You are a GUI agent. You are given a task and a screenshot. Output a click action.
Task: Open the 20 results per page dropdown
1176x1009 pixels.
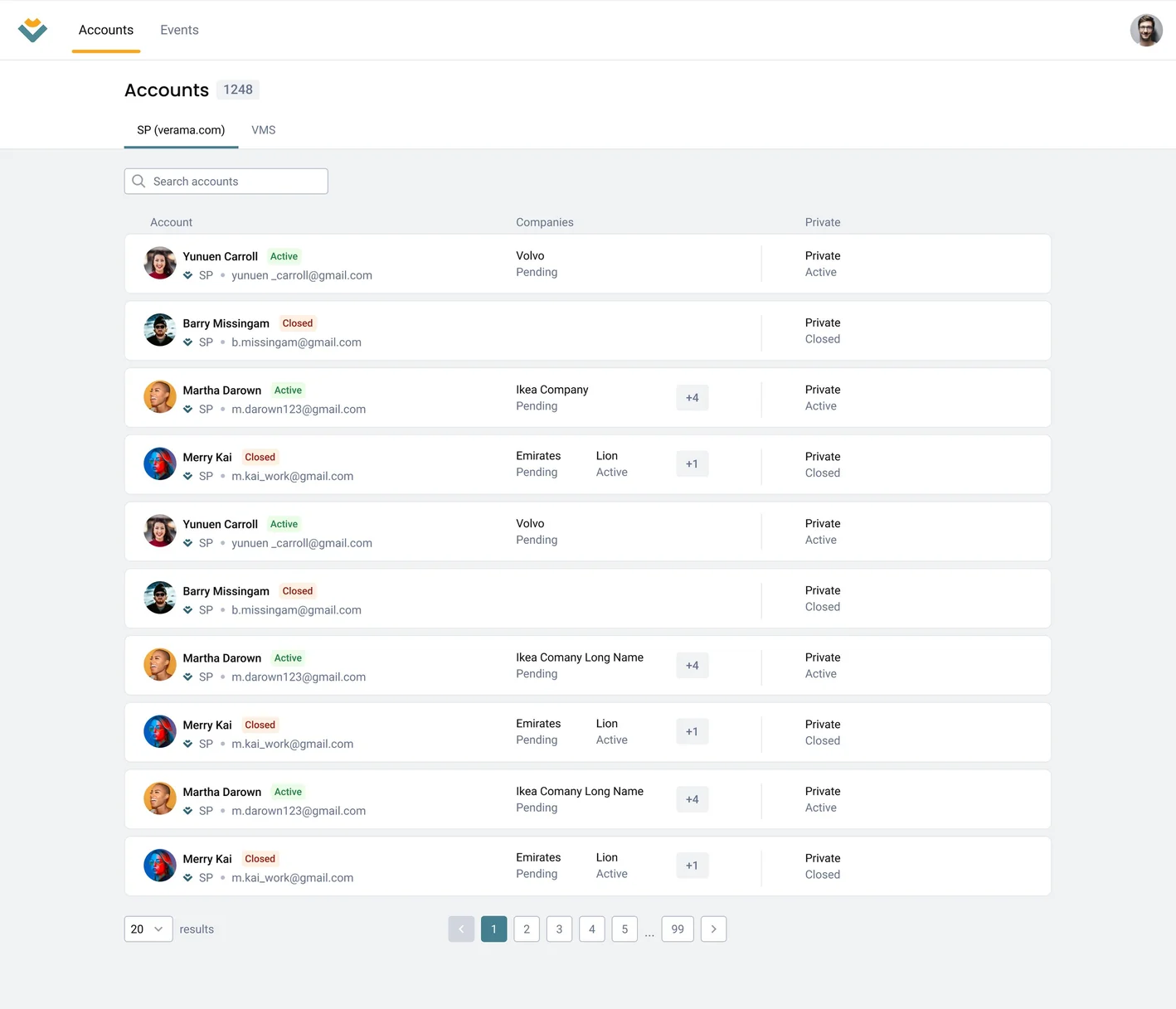coord(148,929)
